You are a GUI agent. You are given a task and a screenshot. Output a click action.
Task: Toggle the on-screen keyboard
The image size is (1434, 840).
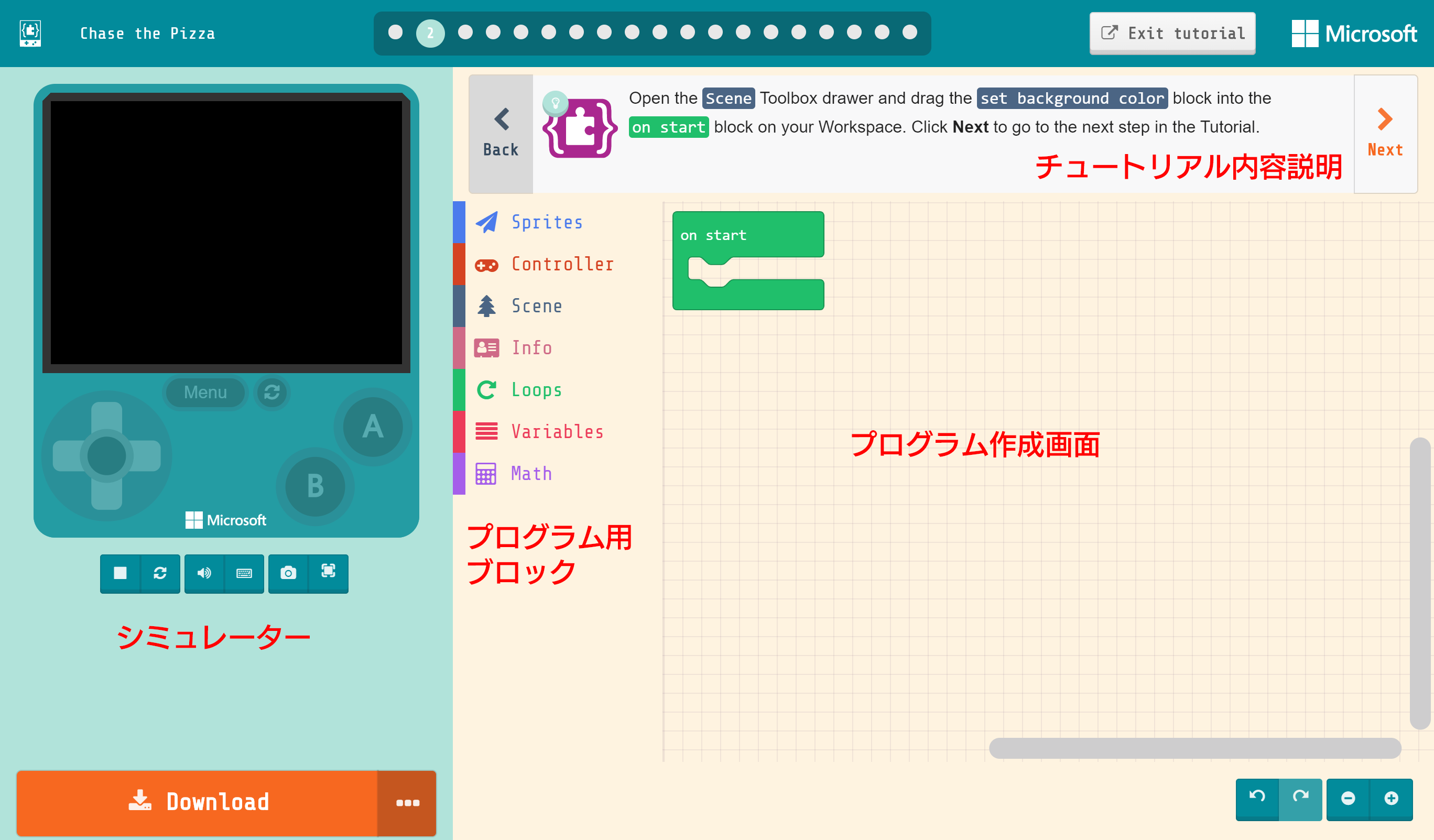tap(244, 574)
